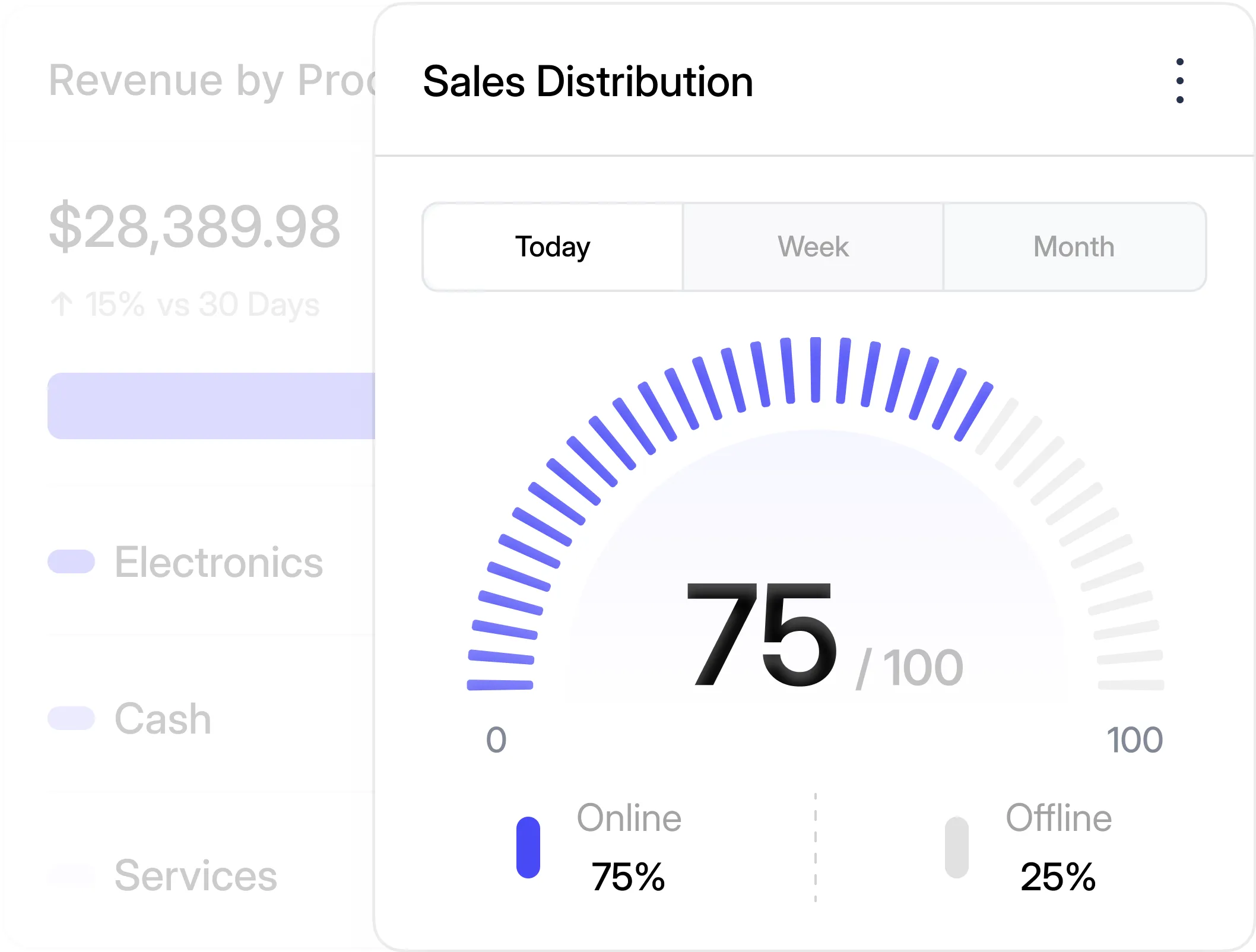The height and width of the screenshot is (952, 1256).
Task: Click the Cash legend color pill
Action: click(71, 718)
